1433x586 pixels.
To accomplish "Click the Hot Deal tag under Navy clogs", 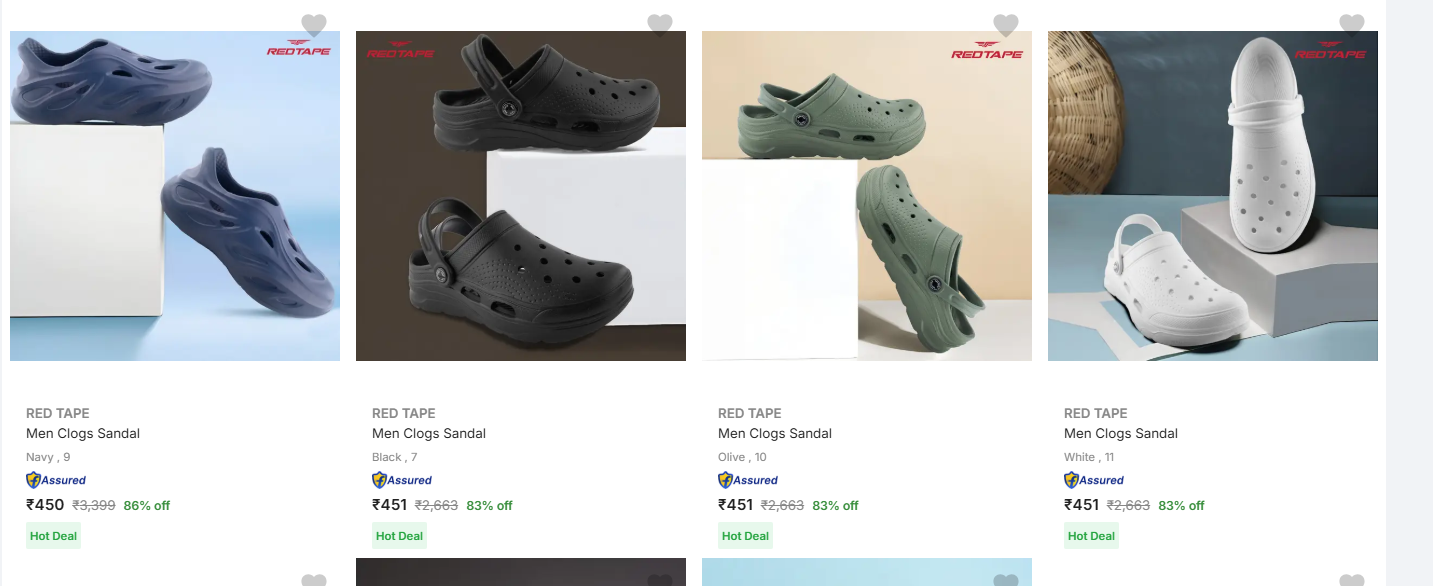I will [53, 536].
